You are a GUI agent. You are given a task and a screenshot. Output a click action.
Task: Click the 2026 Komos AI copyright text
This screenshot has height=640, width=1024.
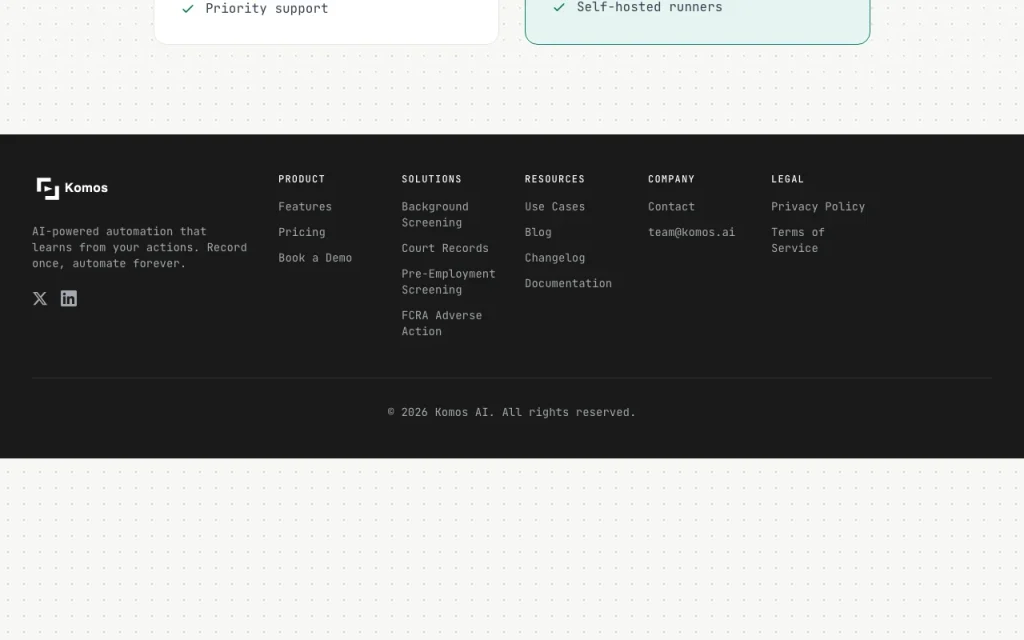(512, 412)
